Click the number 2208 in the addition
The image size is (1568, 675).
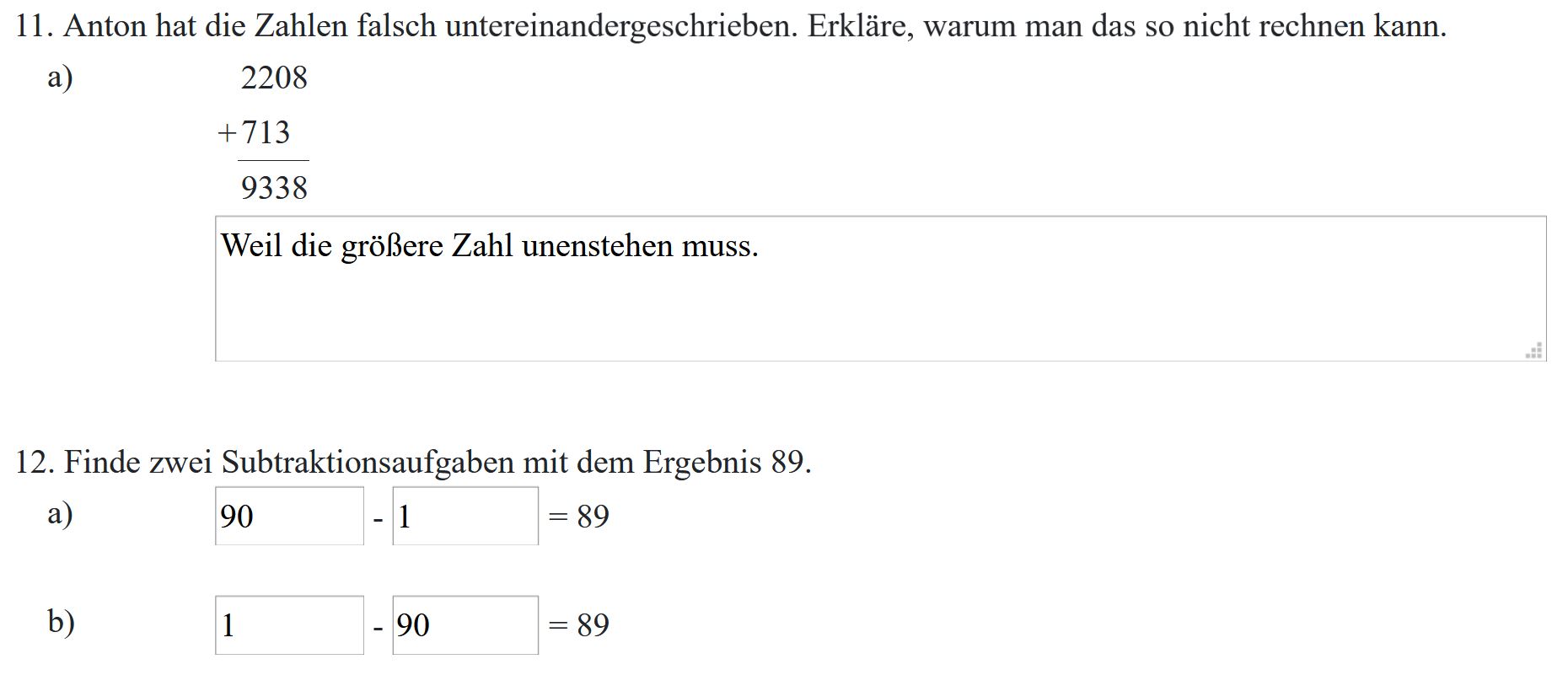point(274,78)
